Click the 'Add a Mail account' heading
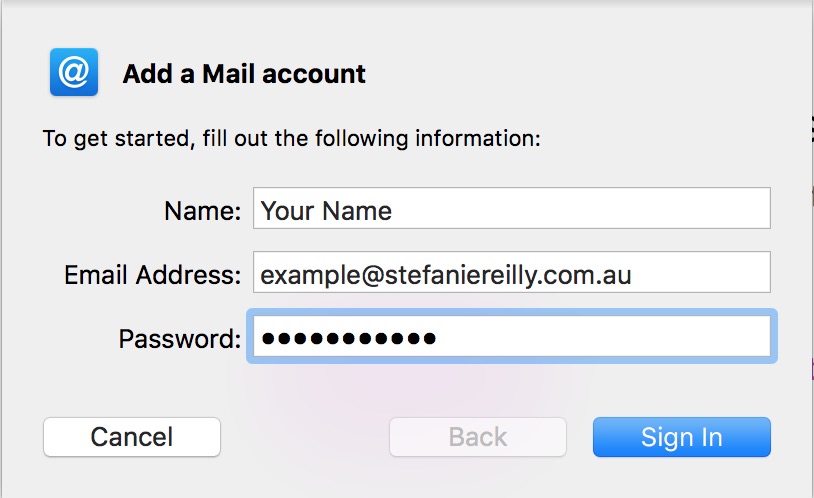The height and width of the screenshot is (498, 814). [x=244, y=74]
